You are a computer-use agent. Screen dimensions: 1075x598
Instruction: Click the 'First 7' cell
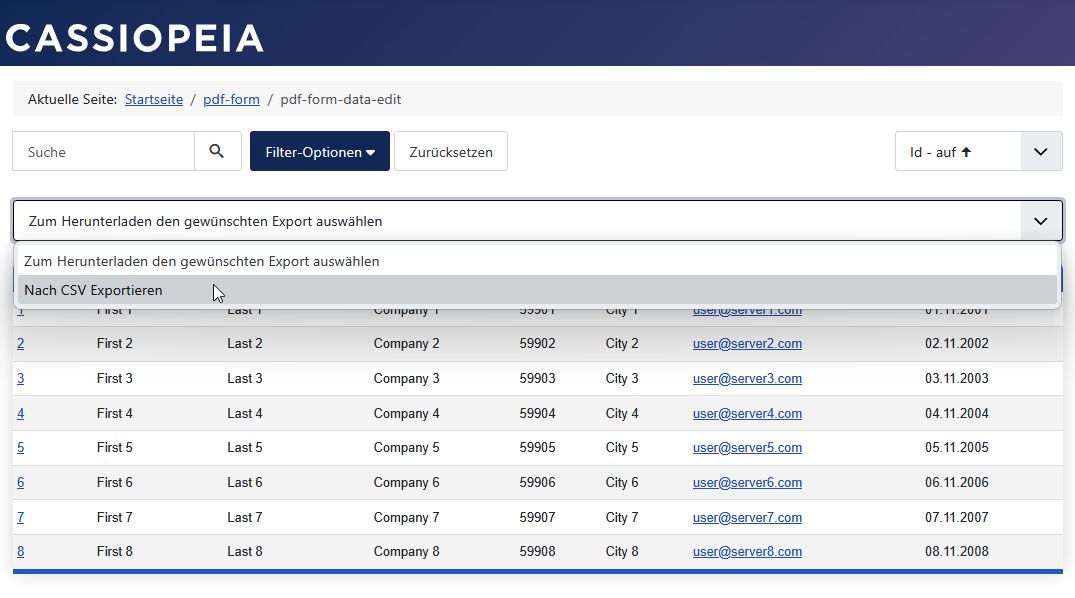click(x=114, y=518)
